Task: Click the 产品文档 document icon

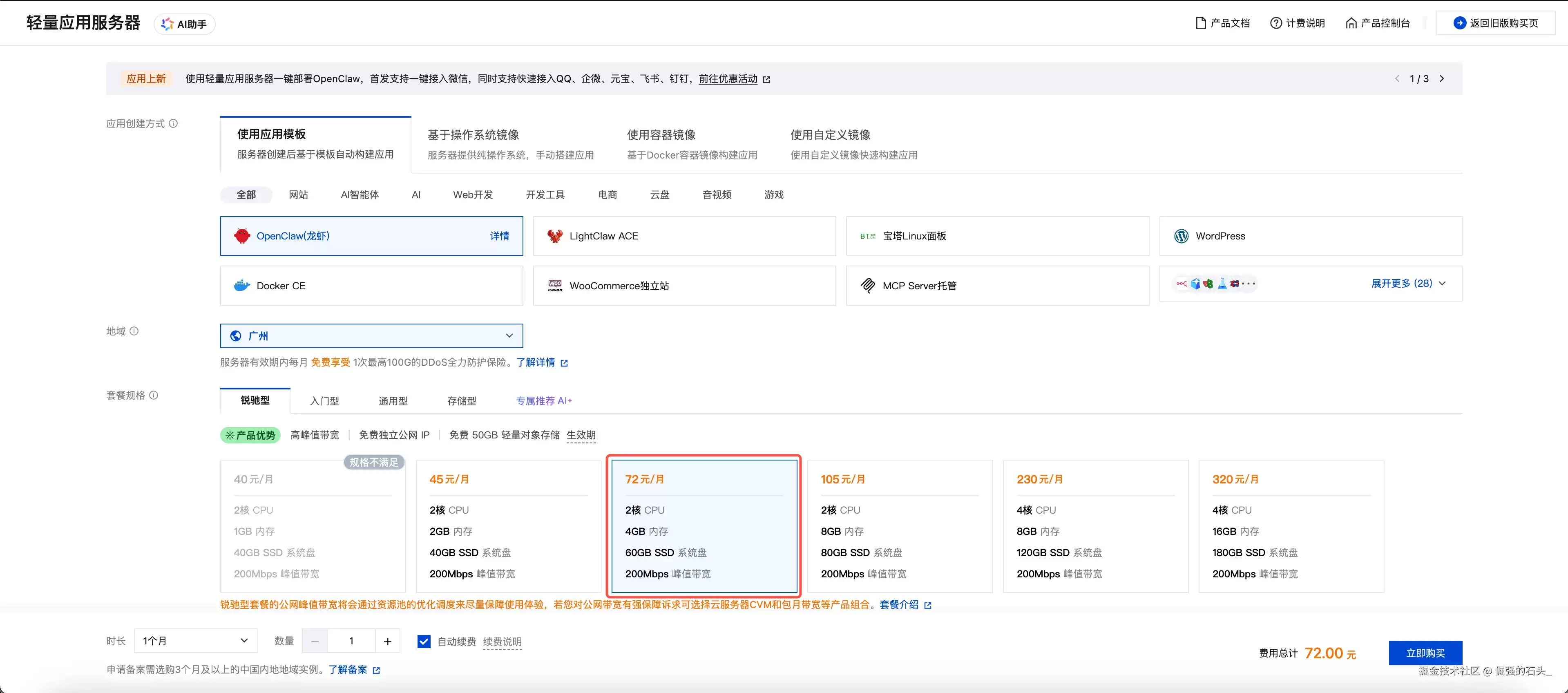Action: 1200,23
